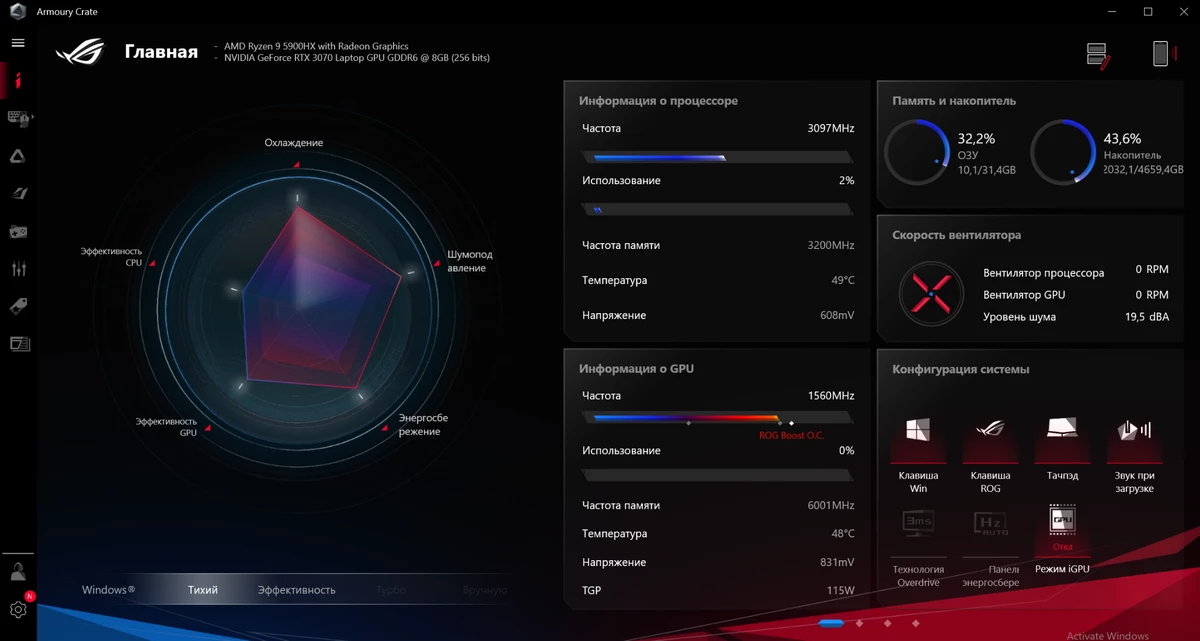Click the Охлаждение radar label

[294, 143]
